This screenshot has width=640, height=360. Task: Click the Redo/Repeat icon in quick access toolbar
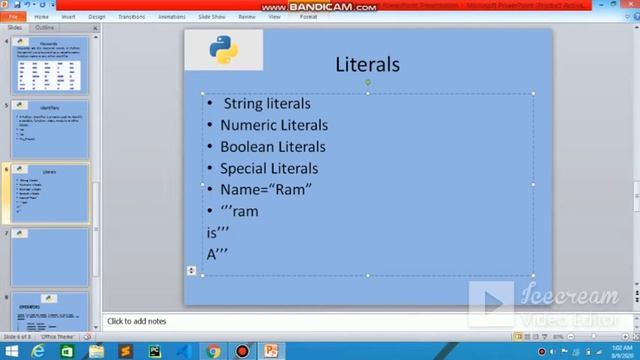click(42, 4)
